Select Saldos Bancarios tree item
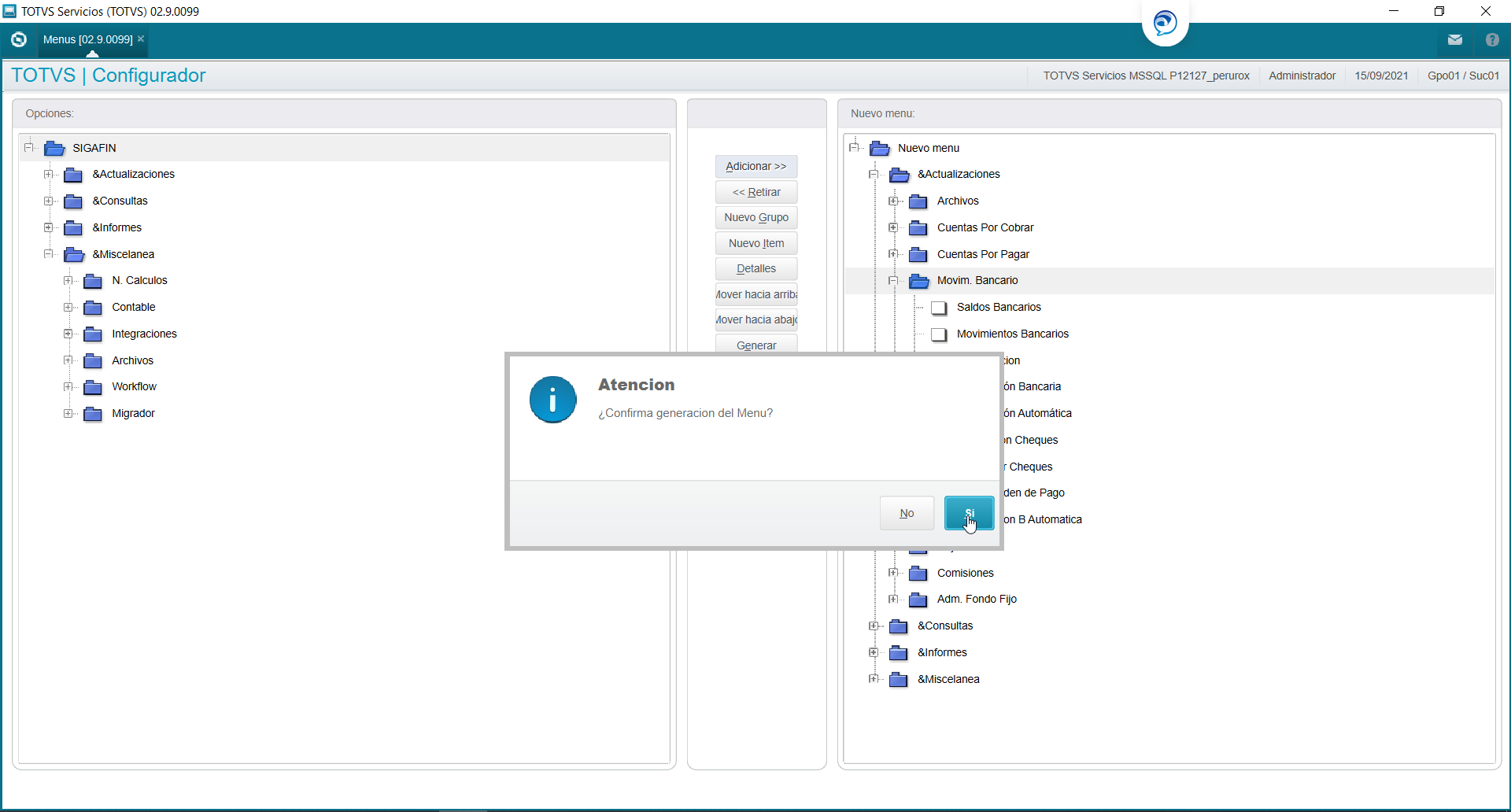Image resolution: width=1511 pixels, height=812 pixels. click(999, 307)
